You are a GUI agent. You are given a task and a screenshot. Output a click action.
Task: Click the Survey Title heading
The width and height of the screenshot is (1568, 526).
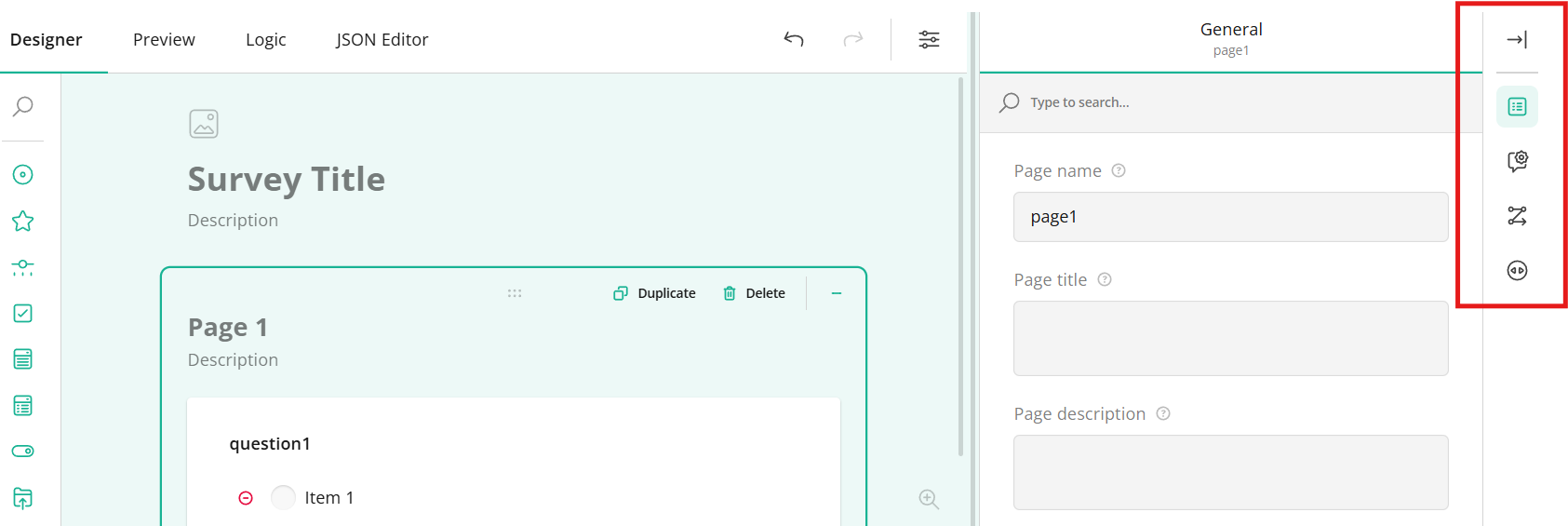(287, 179)
